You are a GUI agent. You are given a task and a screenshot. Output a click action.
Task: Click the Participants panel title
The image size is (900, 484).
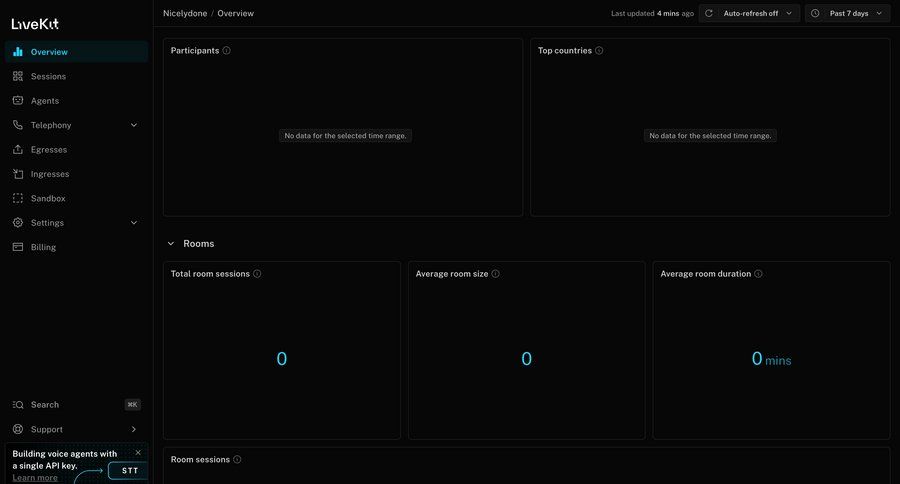click(x=195, y=51)
